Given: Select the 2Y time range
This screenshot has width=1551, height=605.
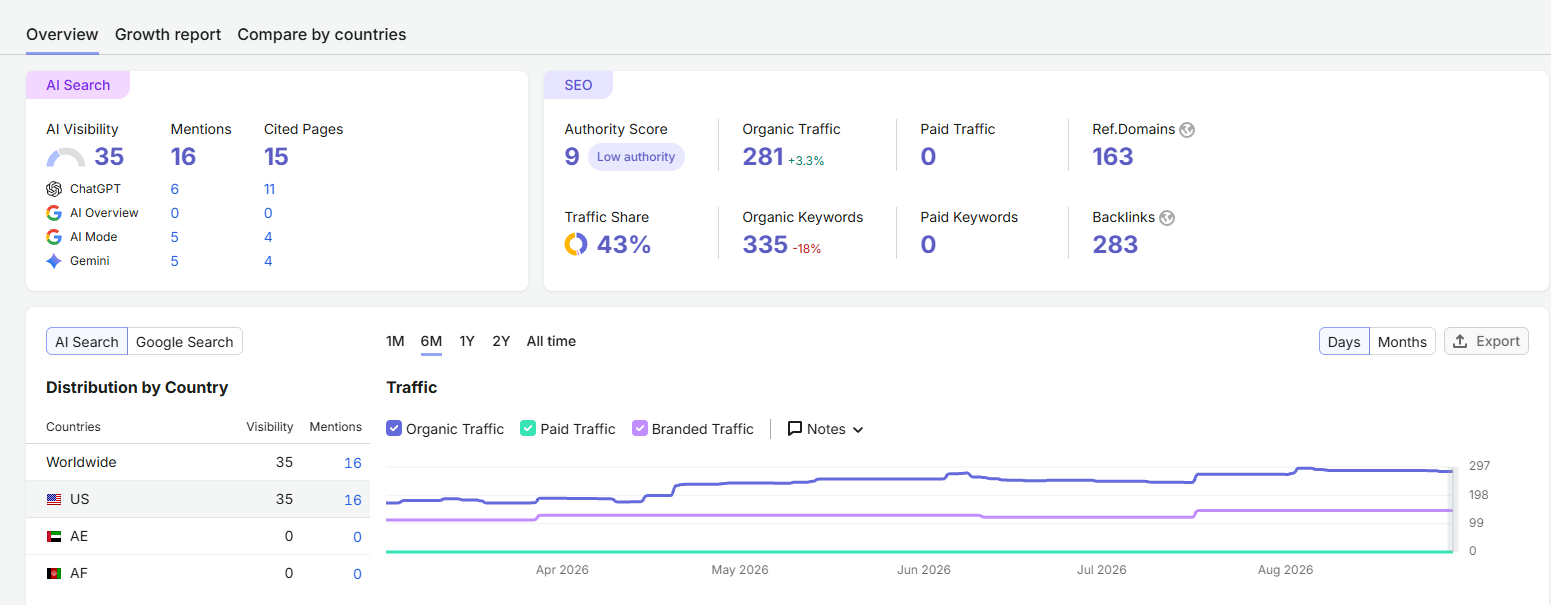Looking at the screenshot, I should pos(501,341).
